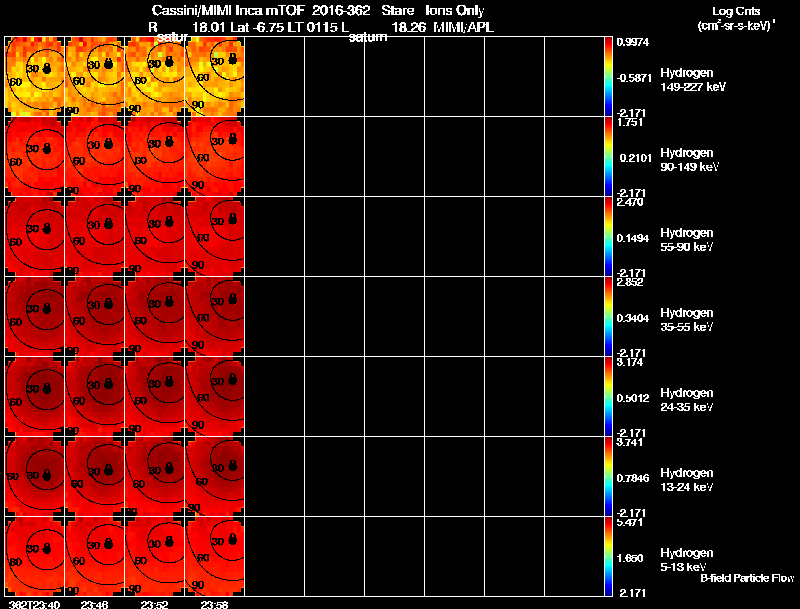Click the '23:58' time label

pos(215,604)
